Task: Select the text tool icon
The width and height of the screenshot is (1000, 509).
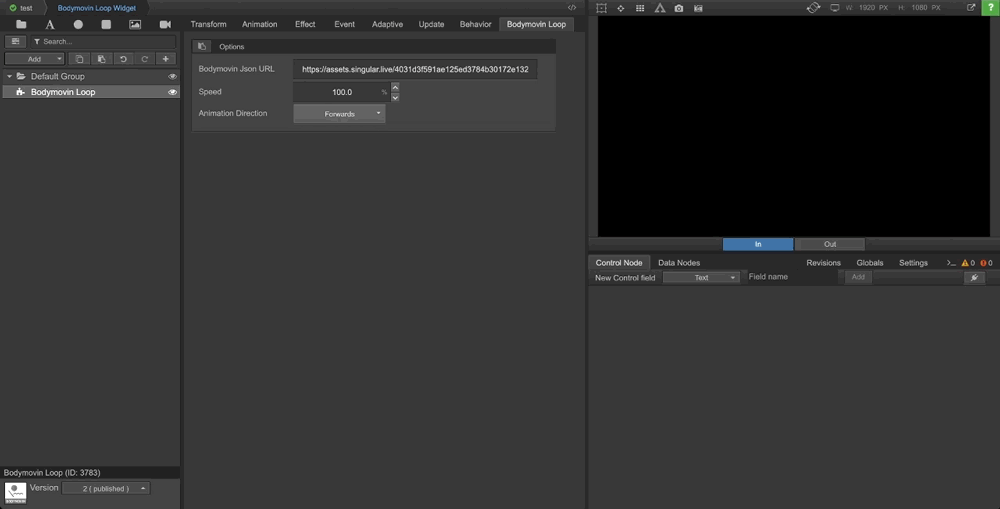Action: [50, 24]
